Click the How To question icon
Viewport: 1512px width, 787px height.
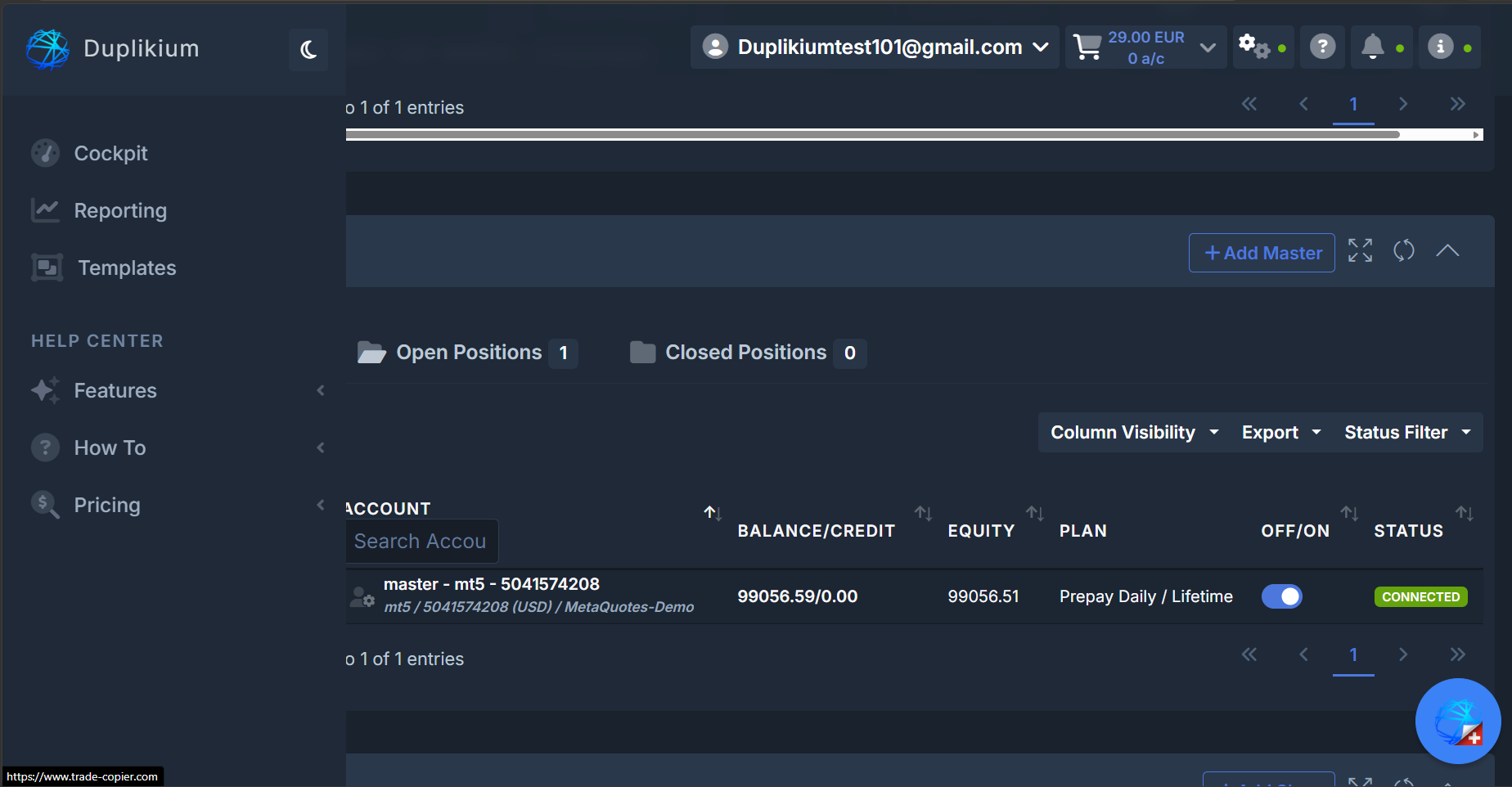(46, 447)
